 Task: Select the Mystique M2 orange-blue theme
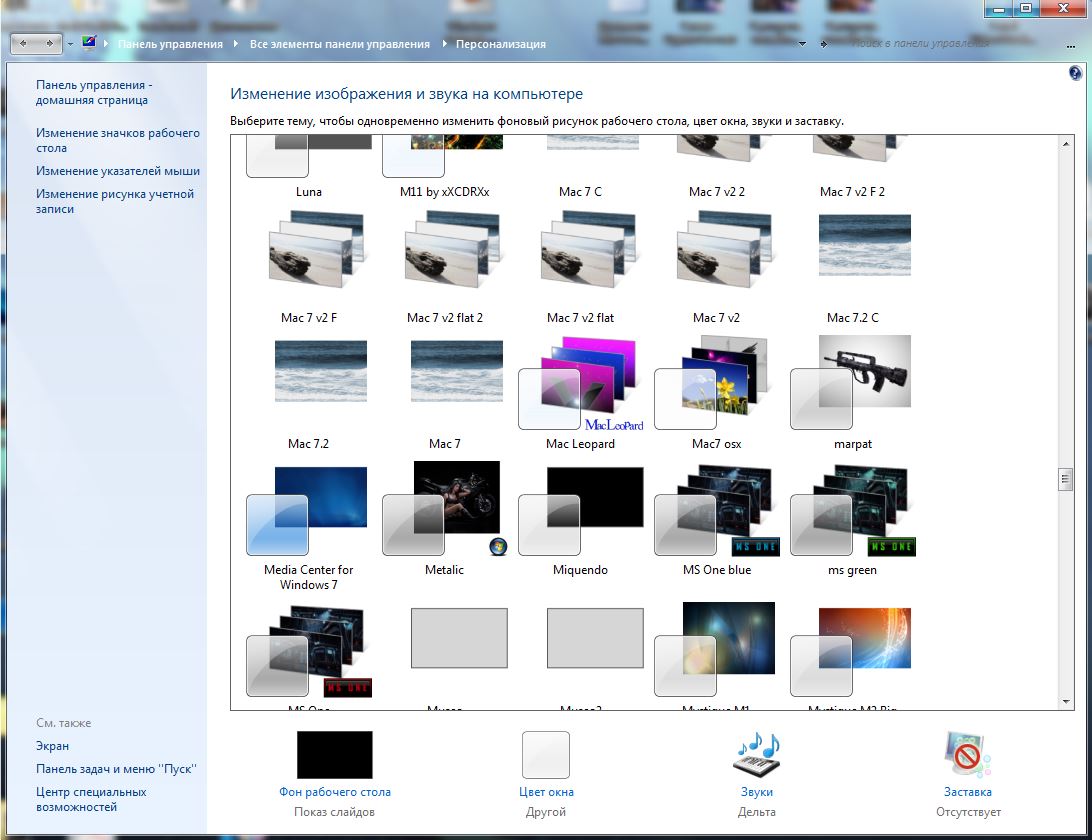point(850,651)
